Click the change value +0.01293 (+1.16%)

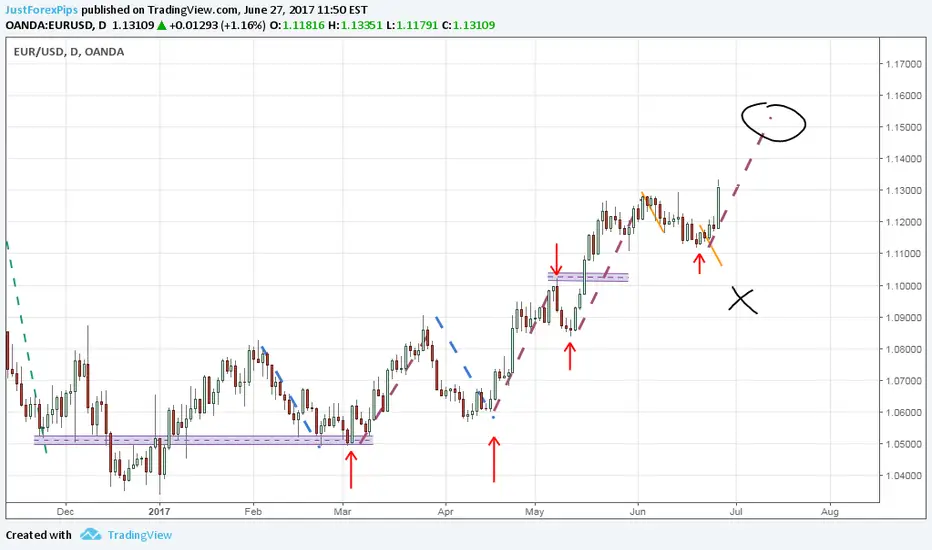[217, 25]
